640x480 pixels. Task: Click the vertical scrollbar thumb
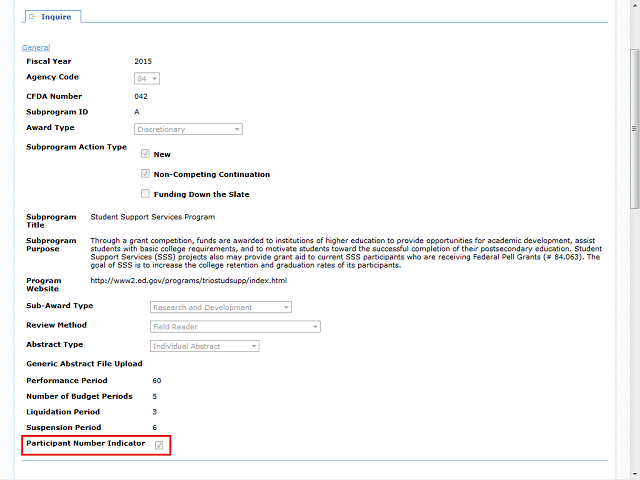coord(634,129)
